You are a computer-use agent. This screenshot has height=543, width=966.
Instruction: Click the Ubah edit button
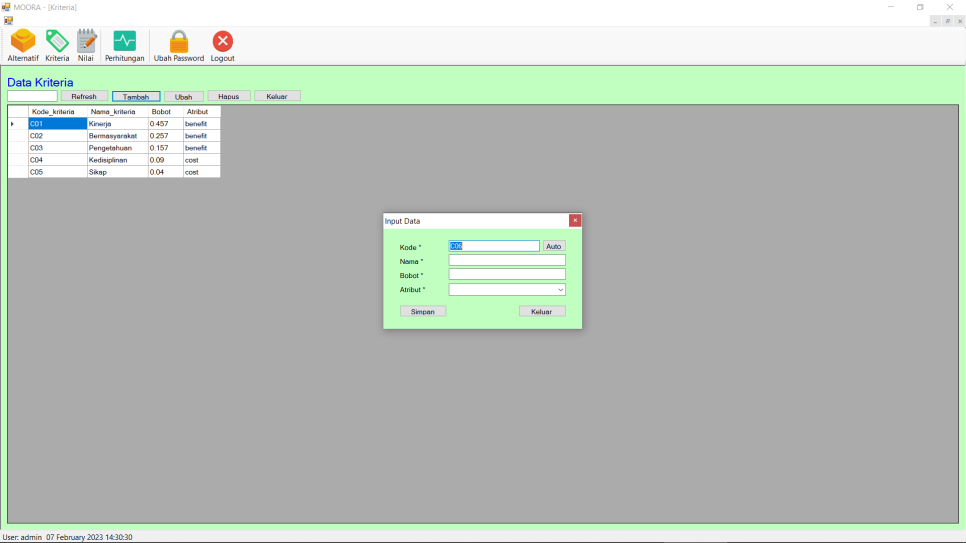click(184, 96)
